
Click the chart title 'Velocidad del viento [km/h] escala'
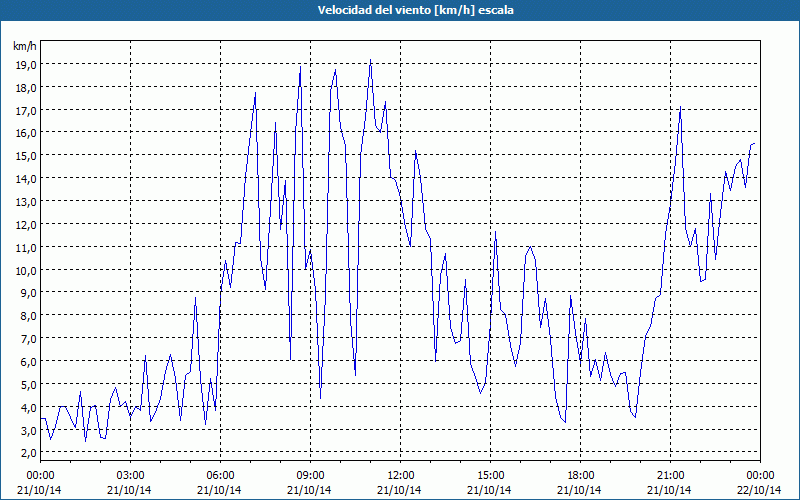[x=415, y=10]
